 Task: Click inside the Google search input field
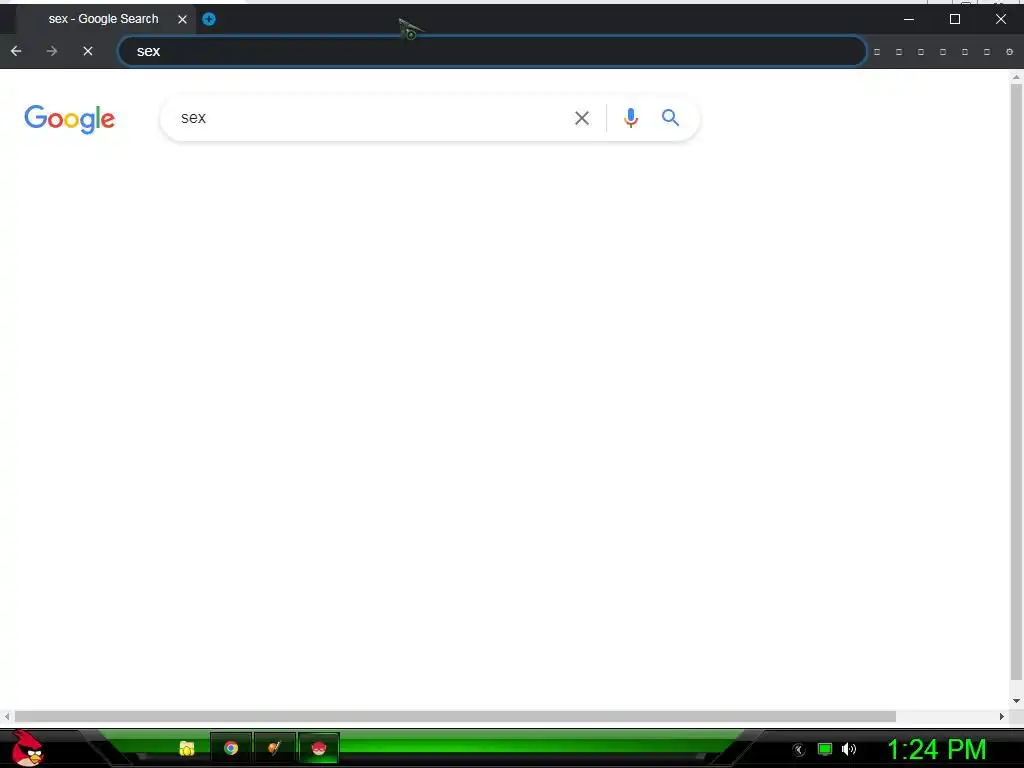[x=372, y=118]
